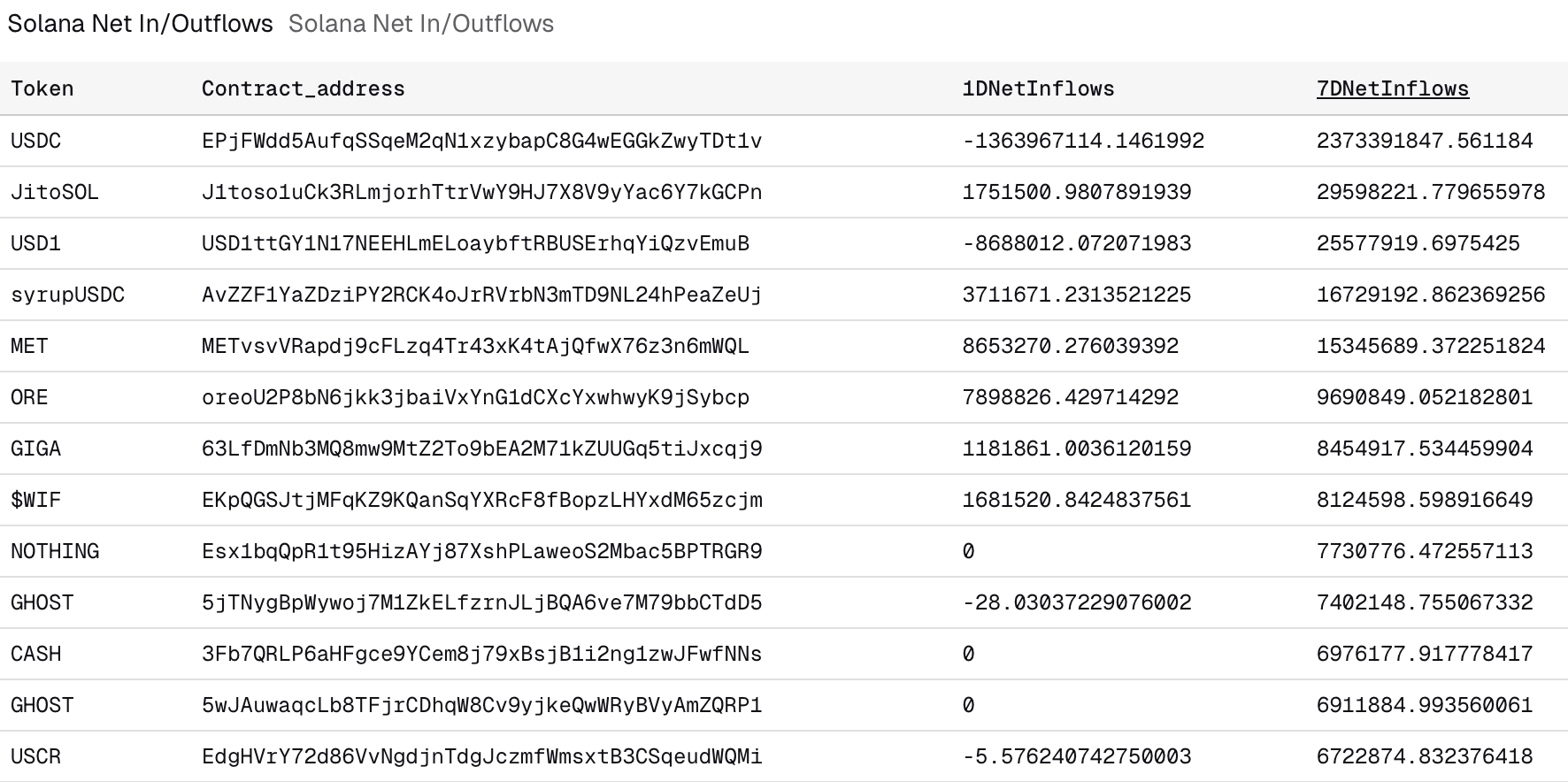Click USCR contract address EdgHVrY7...
The width and height of the screenshot is (1568, 782).
coord(481,756)
